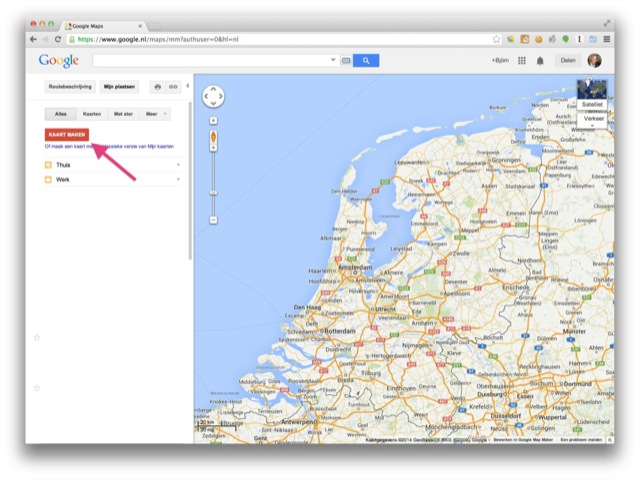Viewport: 640px width, 479px height.
Task: Enter fullscreen via the window's top-right arrows
Action: pyautogui.click(x=607, y=24)
